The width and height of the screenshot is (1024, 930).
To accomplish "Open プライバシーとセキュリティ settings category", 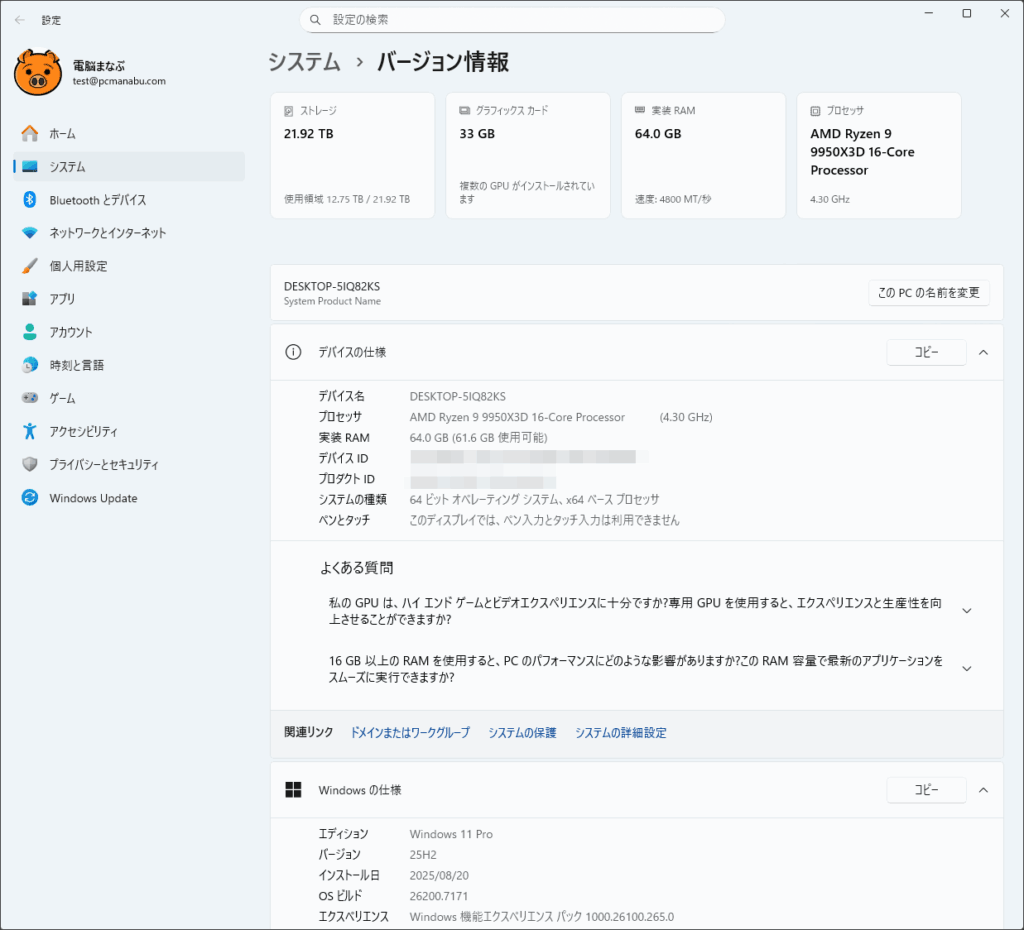I will [104, 464].
